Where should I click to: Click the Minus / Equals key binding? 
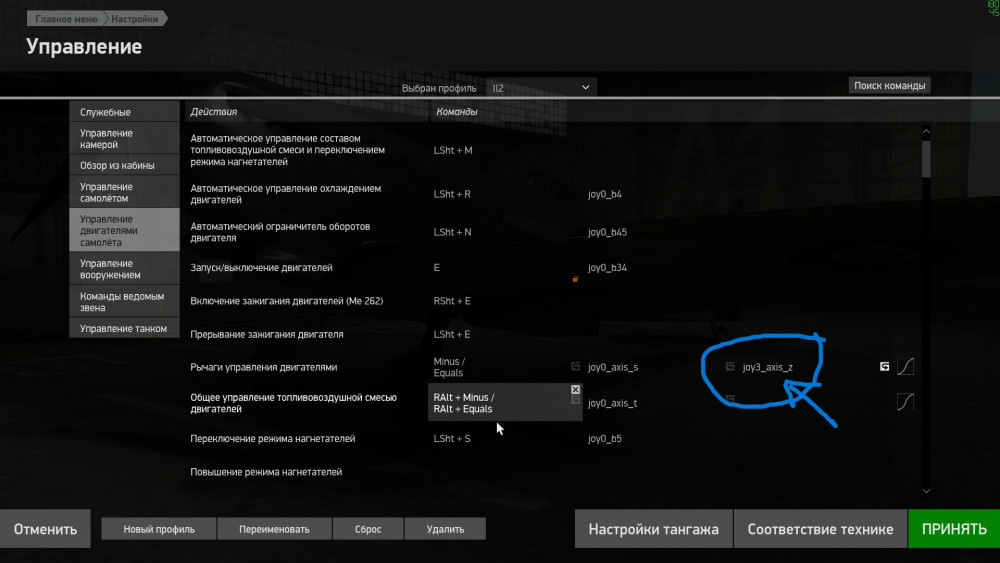449,367
